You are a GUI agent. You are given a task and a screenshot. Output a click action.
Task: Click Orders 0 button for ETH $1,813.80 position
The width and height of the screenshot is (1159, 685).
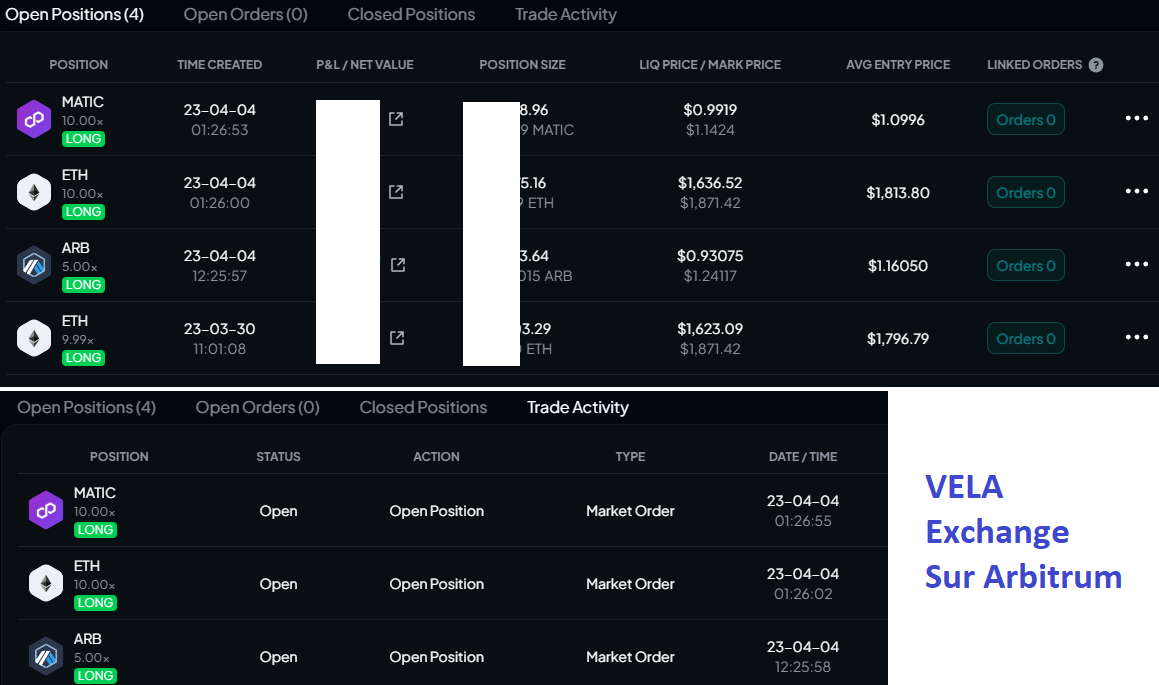pos(1025,193)
